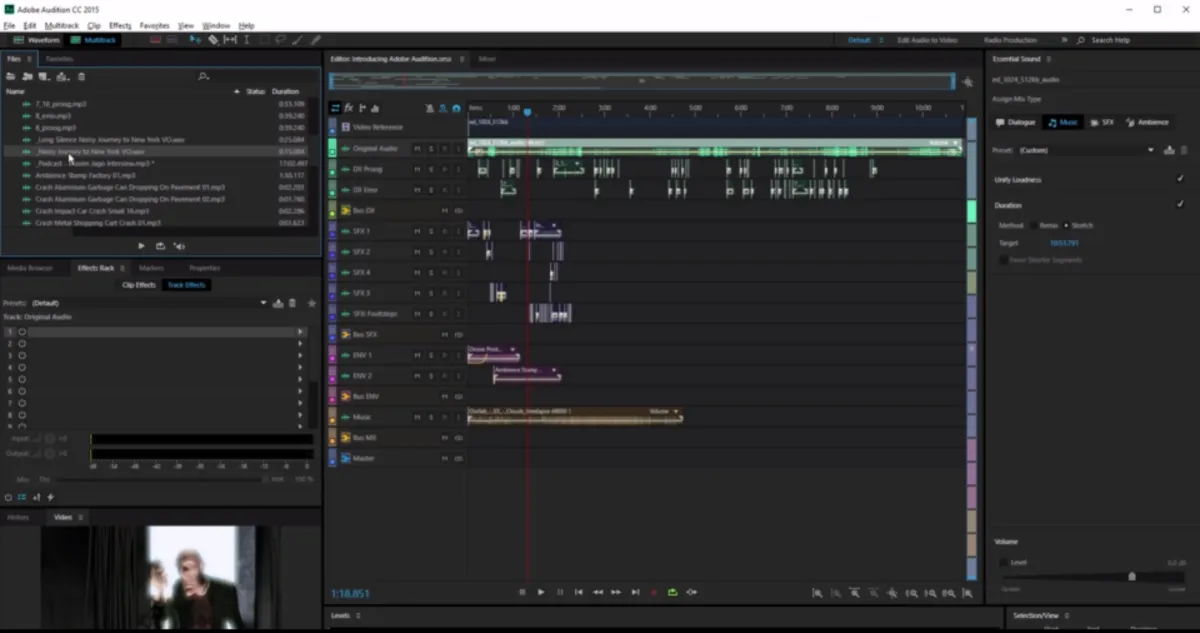Click the Track Effects button
The image size is (1200, 633).
click(187, 285)
